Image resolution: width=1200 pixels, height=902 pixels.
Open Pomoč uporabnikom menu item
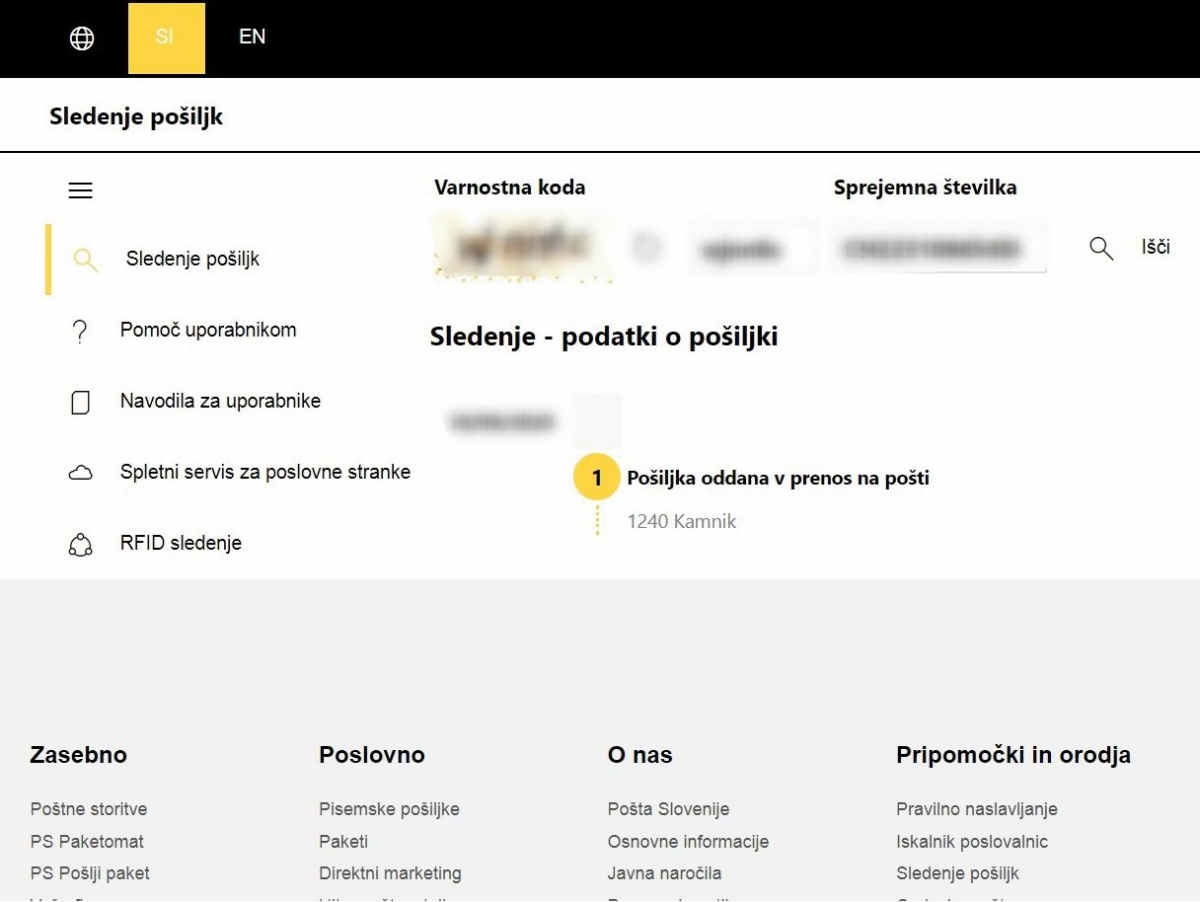tap(208, 330)
